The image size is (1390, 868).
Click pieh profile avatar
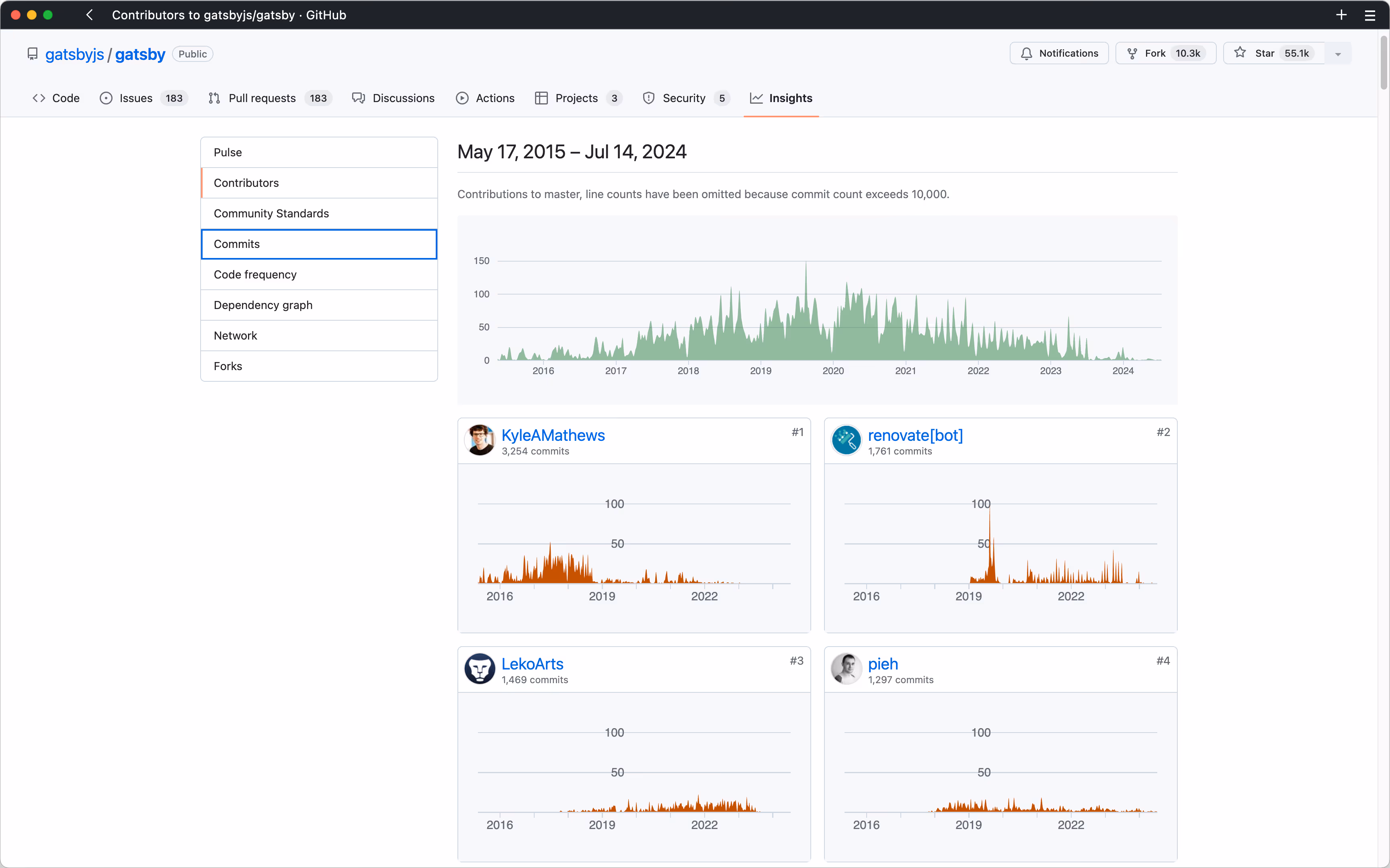846,669
